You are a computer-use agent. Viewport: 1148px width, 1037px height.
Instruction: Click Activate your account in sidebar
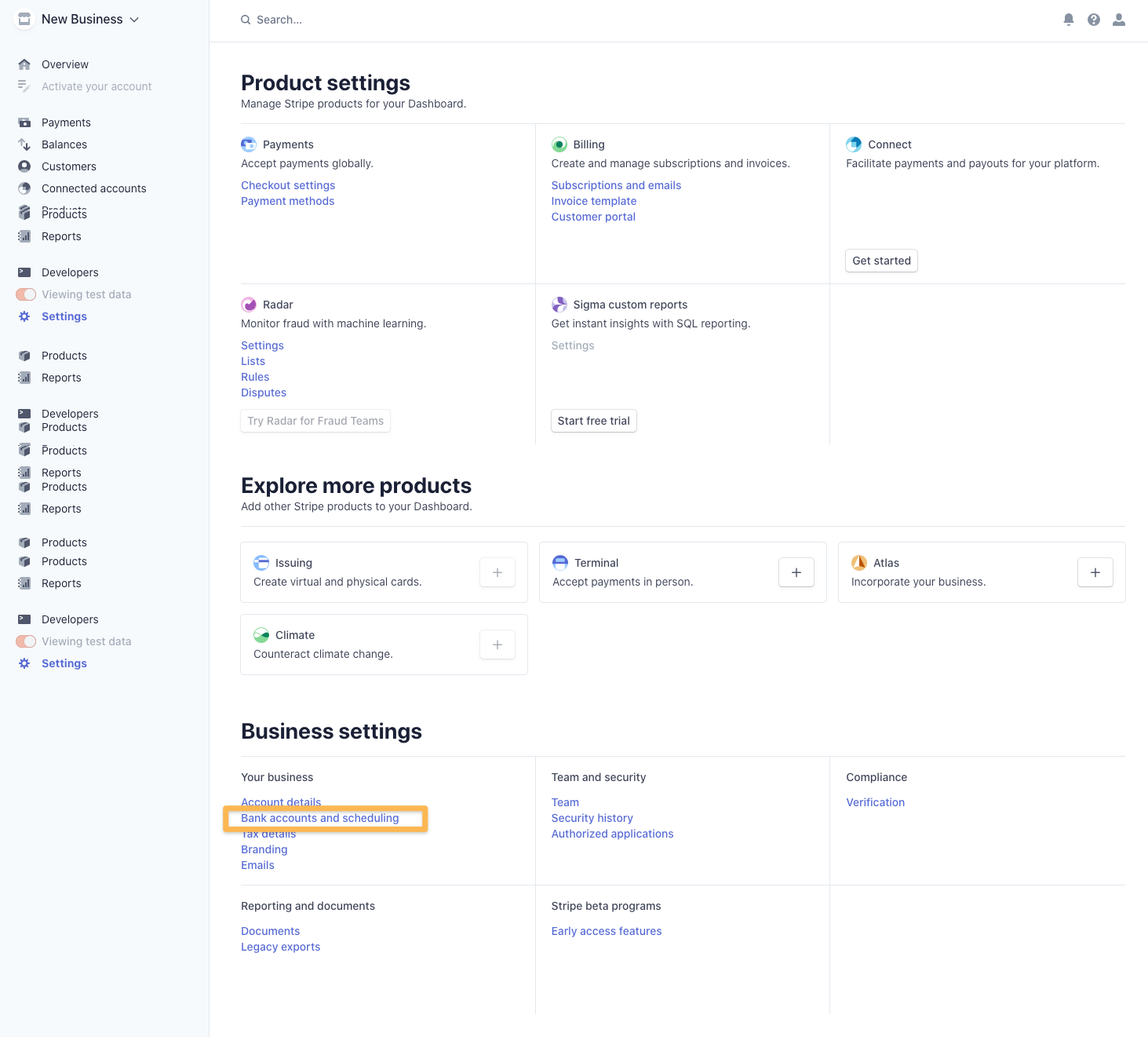(x=97, y=86)
